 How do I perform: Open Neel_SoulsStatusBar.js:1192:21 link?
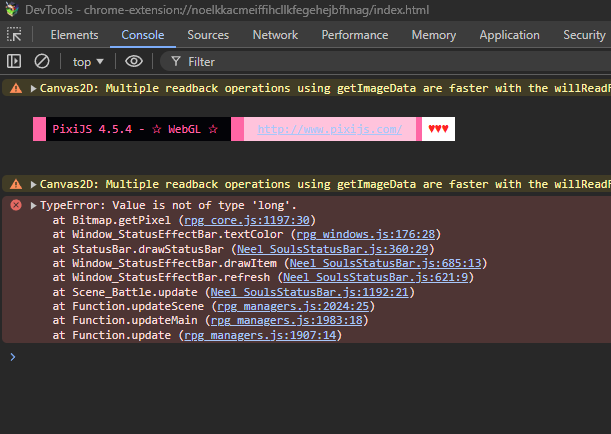pos(309,292)
